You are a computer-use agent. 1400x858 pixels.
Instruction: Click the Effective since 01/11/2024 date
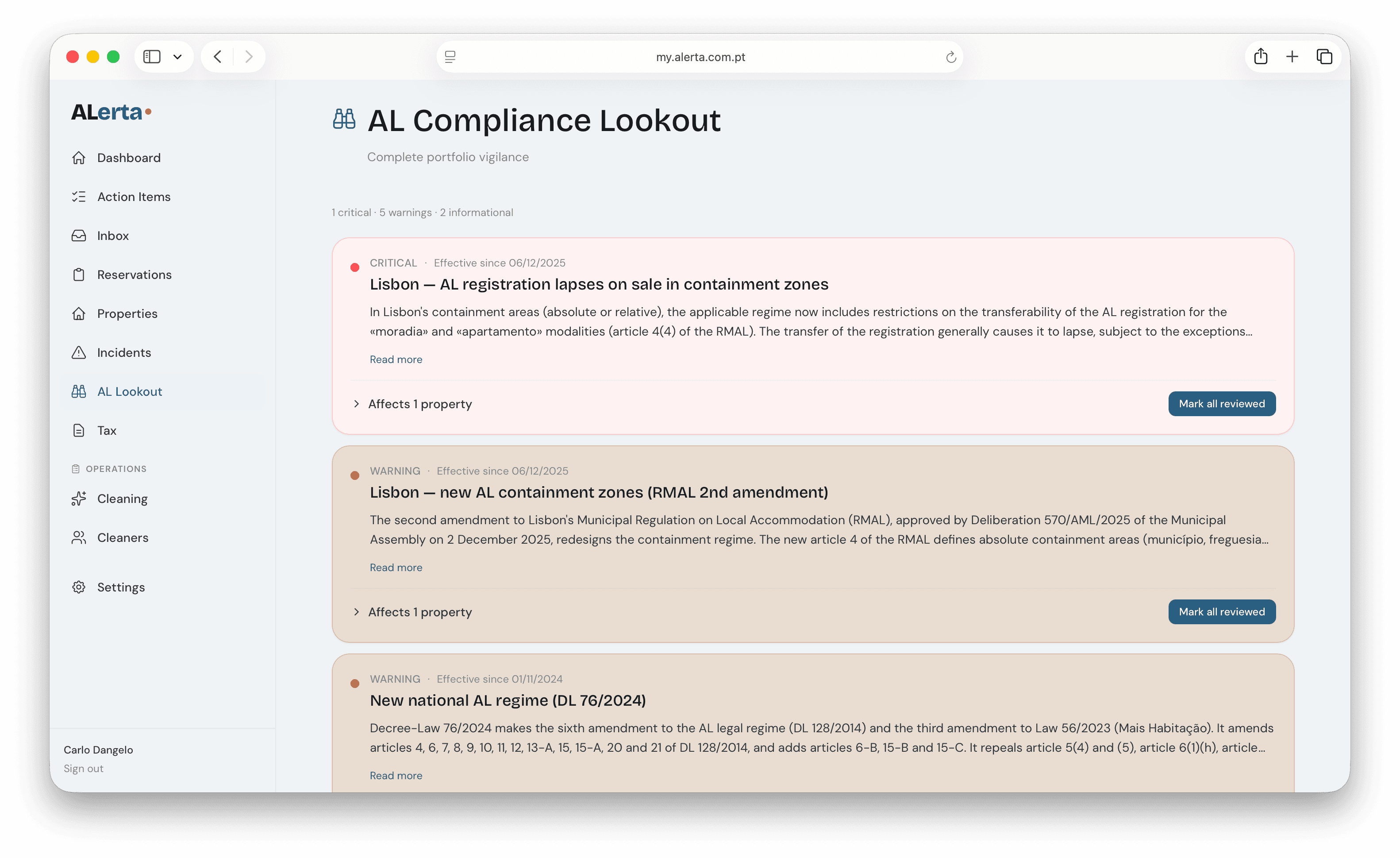[x=500, y=679]
